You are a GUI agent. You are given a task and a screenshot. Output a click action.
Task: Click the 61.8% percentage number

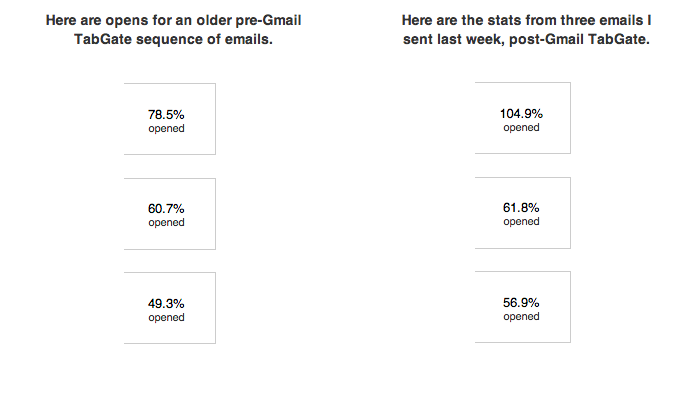click(521, 208)
